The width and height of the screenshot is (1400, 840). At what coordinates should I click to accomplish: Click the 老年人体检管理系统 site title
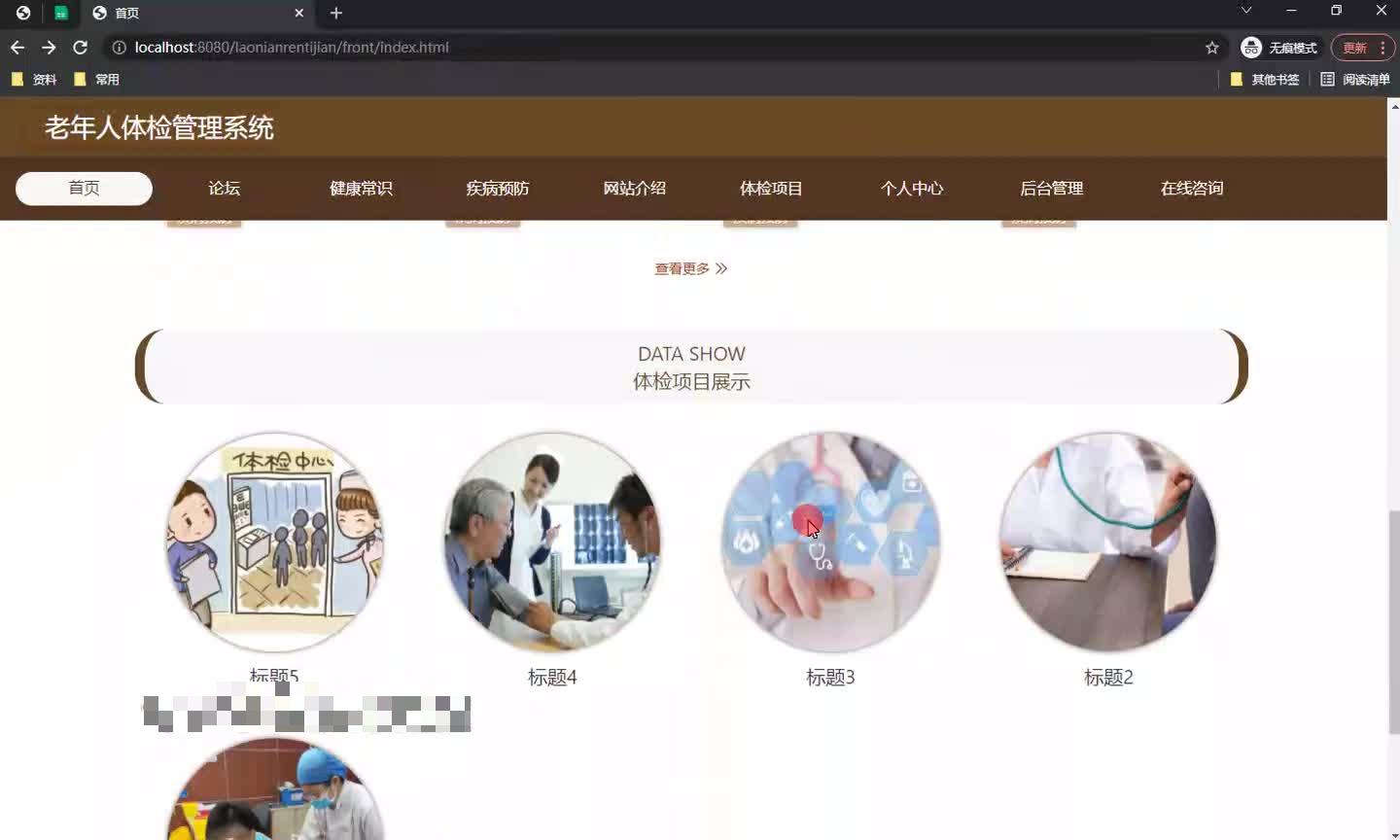159,127
